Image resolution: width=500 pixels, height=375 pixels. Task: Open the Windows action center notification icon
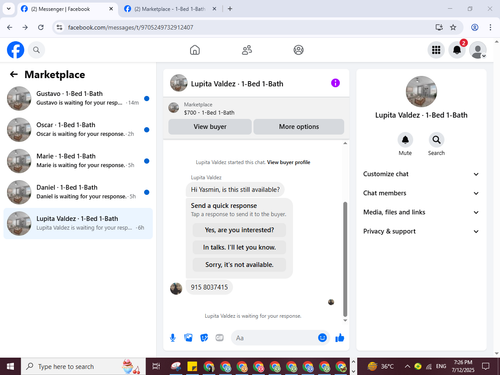tap(486, 367)
